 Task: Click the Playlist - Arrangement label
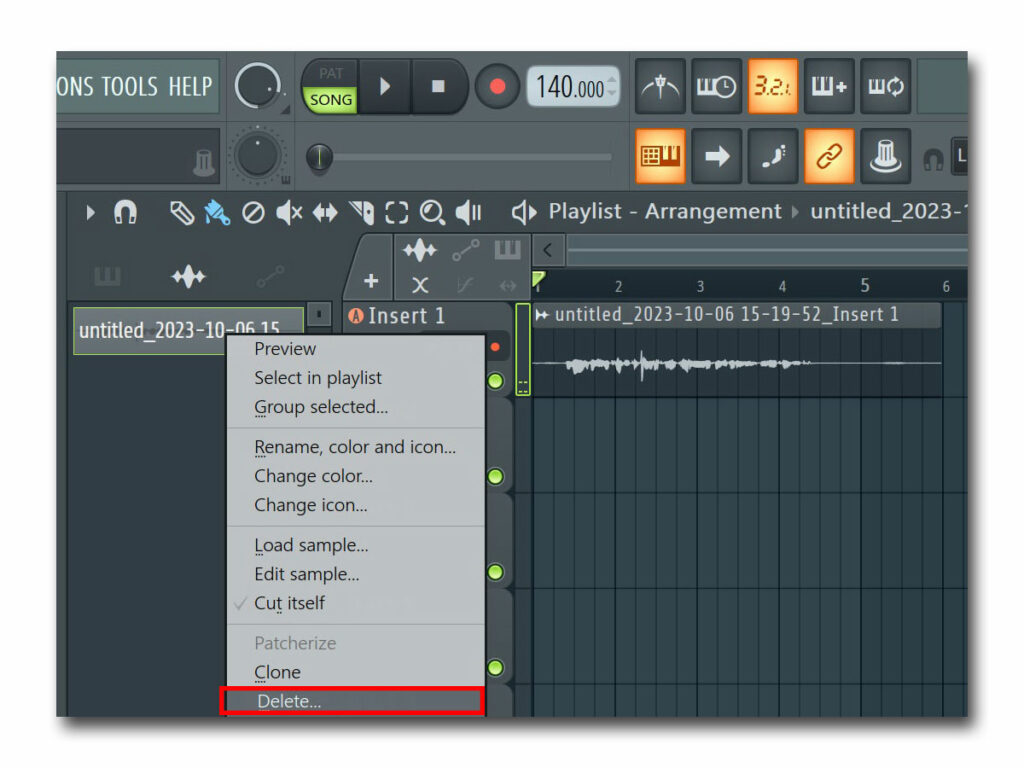(664, 211)
